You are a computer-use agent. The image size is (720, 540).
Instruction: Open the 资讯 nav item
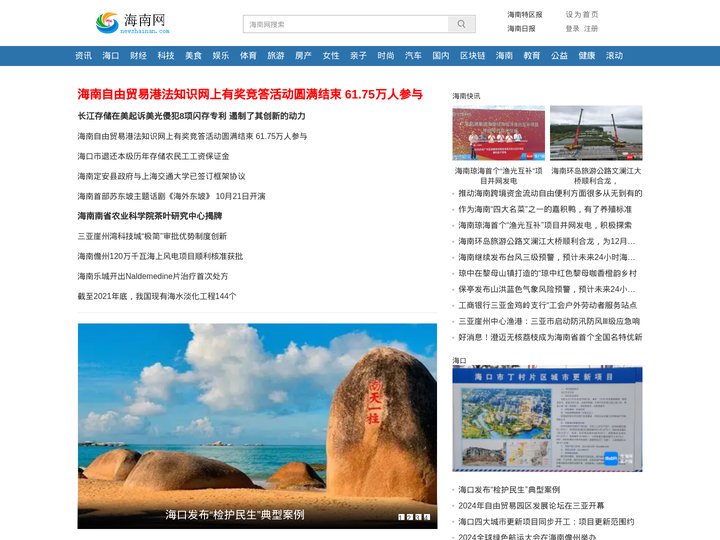click(x=83, y=56)
